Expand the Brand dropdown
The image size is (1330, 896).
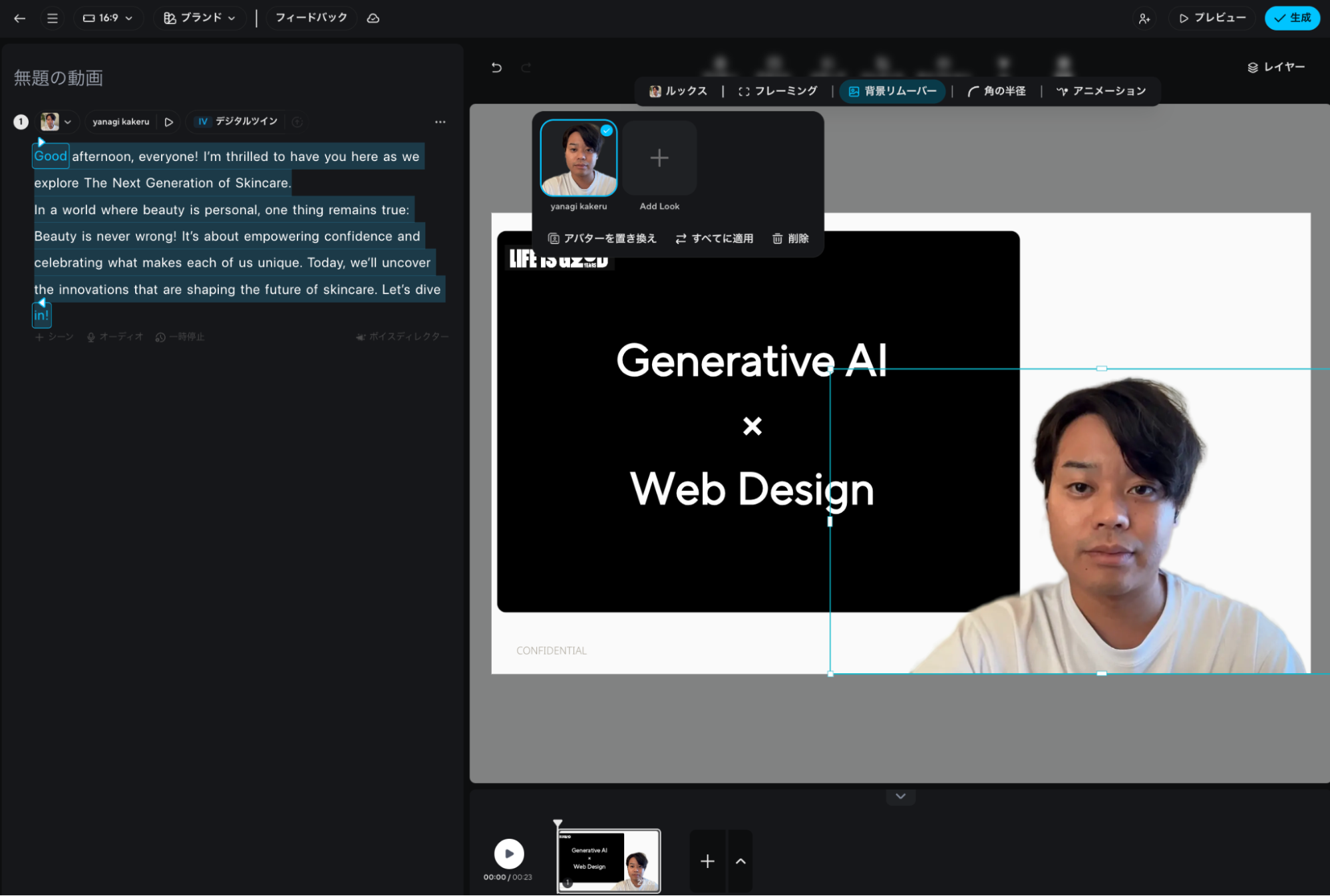point(200,18)
